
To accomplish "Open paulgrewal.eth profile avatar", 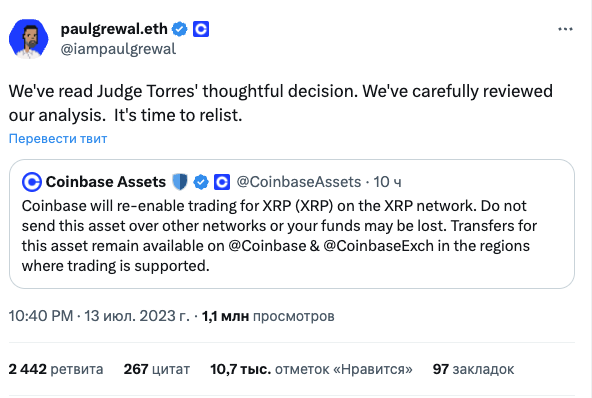I will tap(29, 39).
